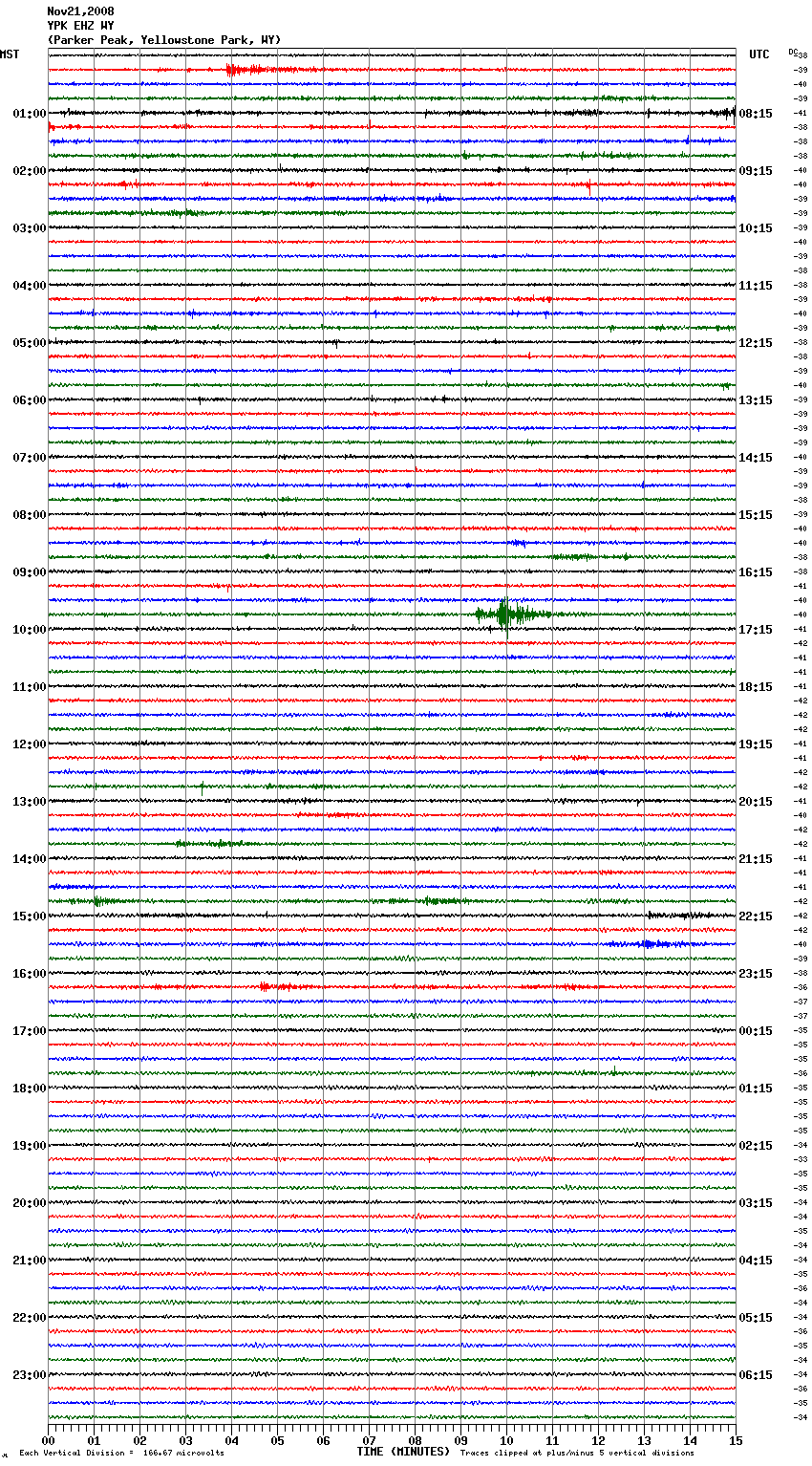The image size is (812, 1466).
Task: Click the date label Nov21,2008
Action: [80, 11]
